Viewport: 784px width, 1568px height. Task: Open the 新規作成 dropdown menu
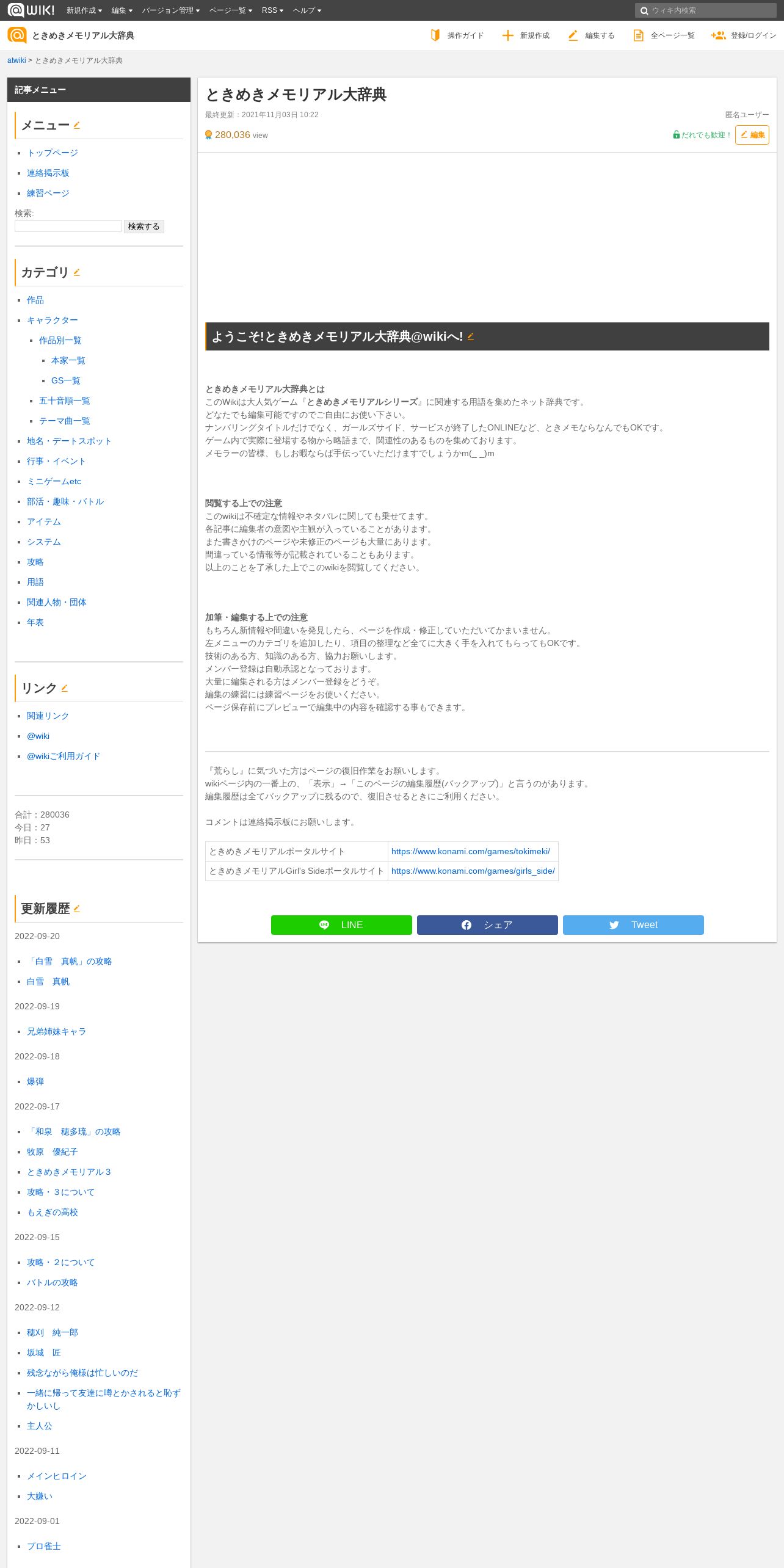(84, 10)
